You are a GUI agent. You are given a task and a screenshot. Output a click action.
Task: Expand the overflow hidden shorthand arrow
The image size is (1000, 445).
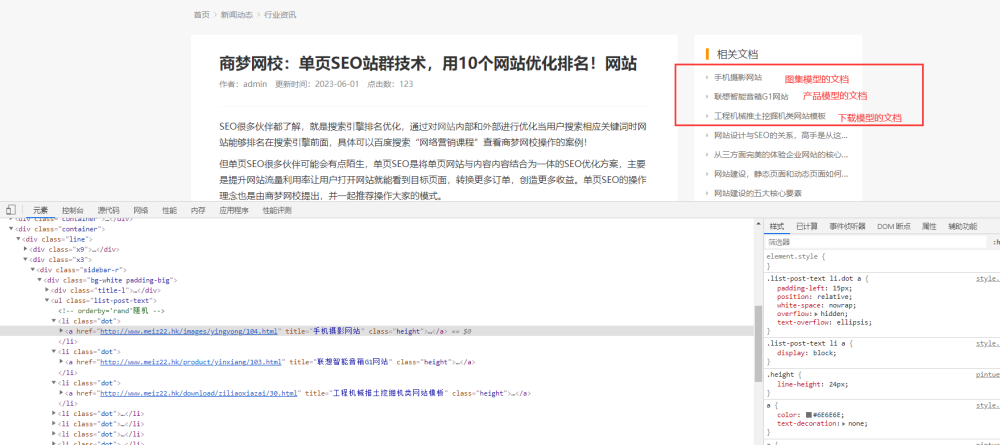click(x=816, y=314)
